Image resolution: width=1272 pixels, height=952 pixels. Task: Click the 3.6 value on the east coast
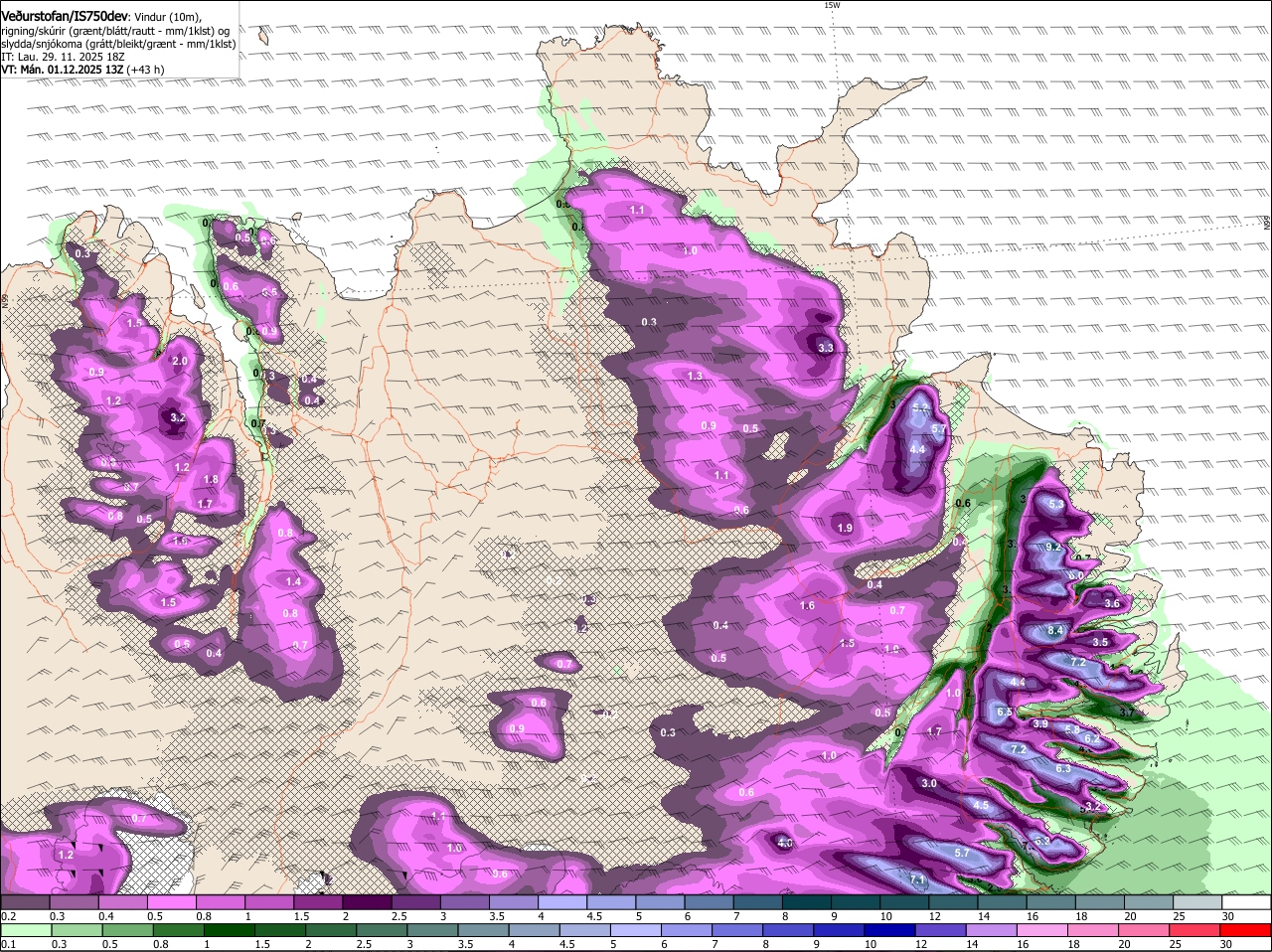[1113, 604]
